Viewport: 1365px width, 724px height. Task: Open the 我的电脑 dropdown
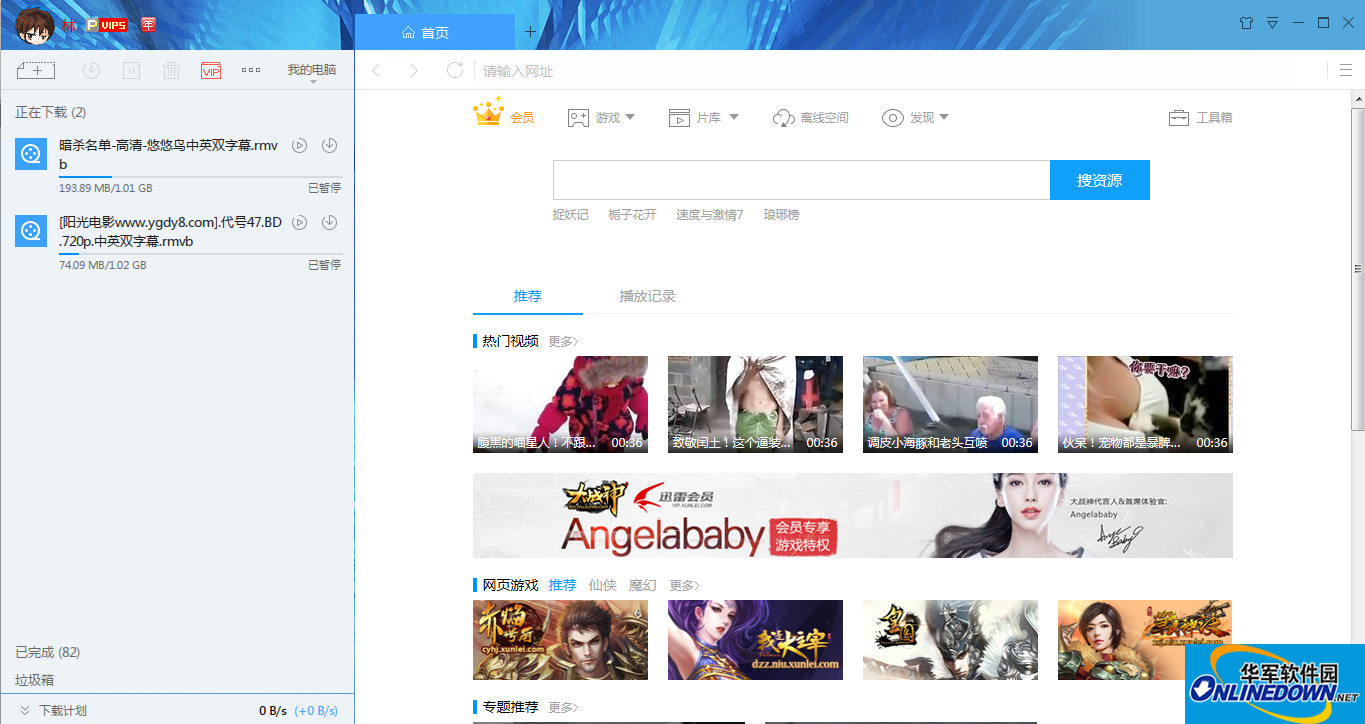tap(312, 71)
